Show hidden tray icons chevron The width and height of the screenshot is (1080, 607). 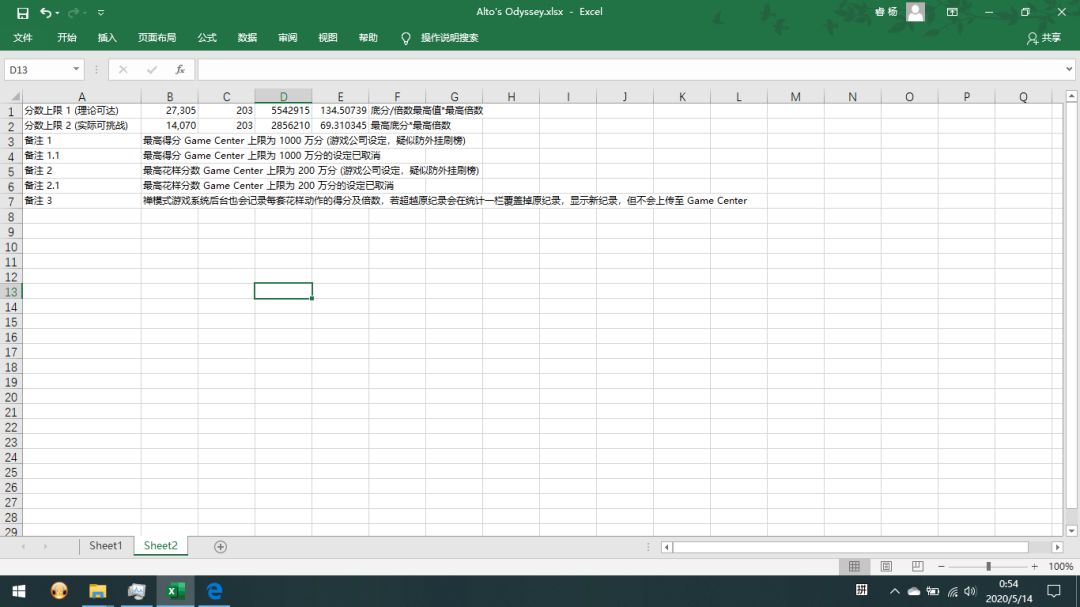pos(894,591)
